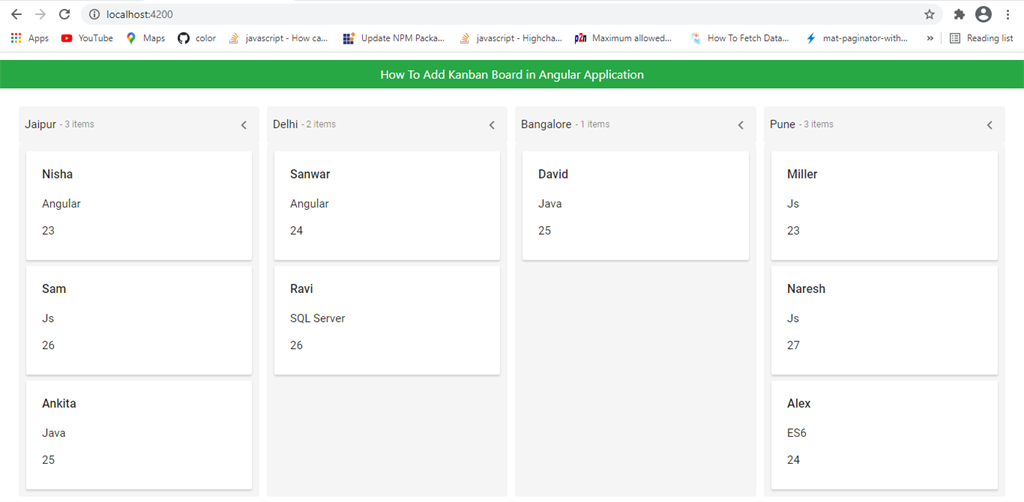Image resolution: width=1024 pixels, height=502 pixels.
Task: Open the Maps bookmark
Action: [146, 38]
